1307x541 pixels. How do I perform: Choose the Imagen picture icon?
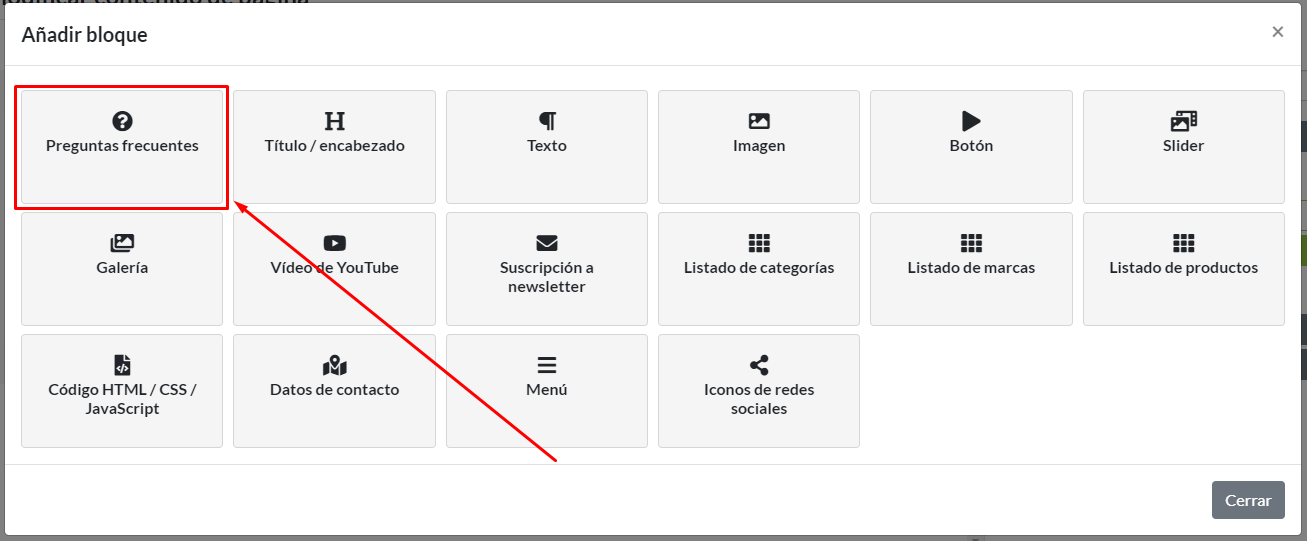pyautogui.click(x=759, y=121)
